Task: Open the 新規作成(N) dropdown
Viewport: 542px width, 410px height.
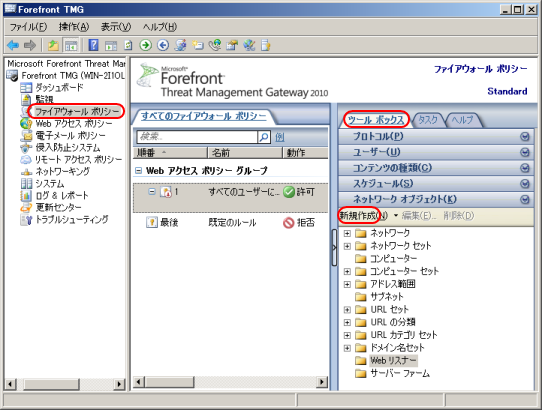Action: [x=368, y=216]
